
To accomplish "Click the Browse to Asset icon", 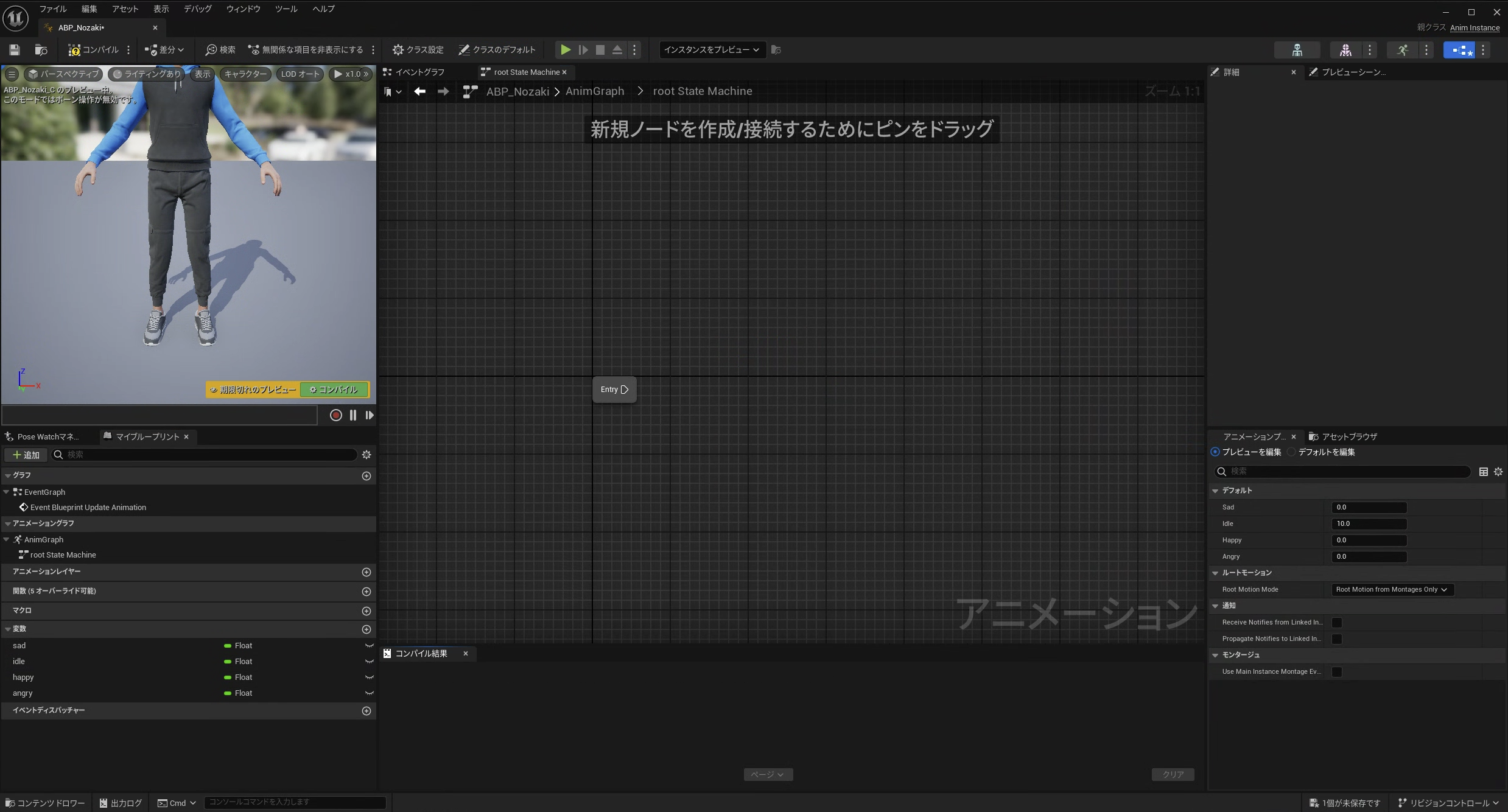I will [x=41, y=50].
